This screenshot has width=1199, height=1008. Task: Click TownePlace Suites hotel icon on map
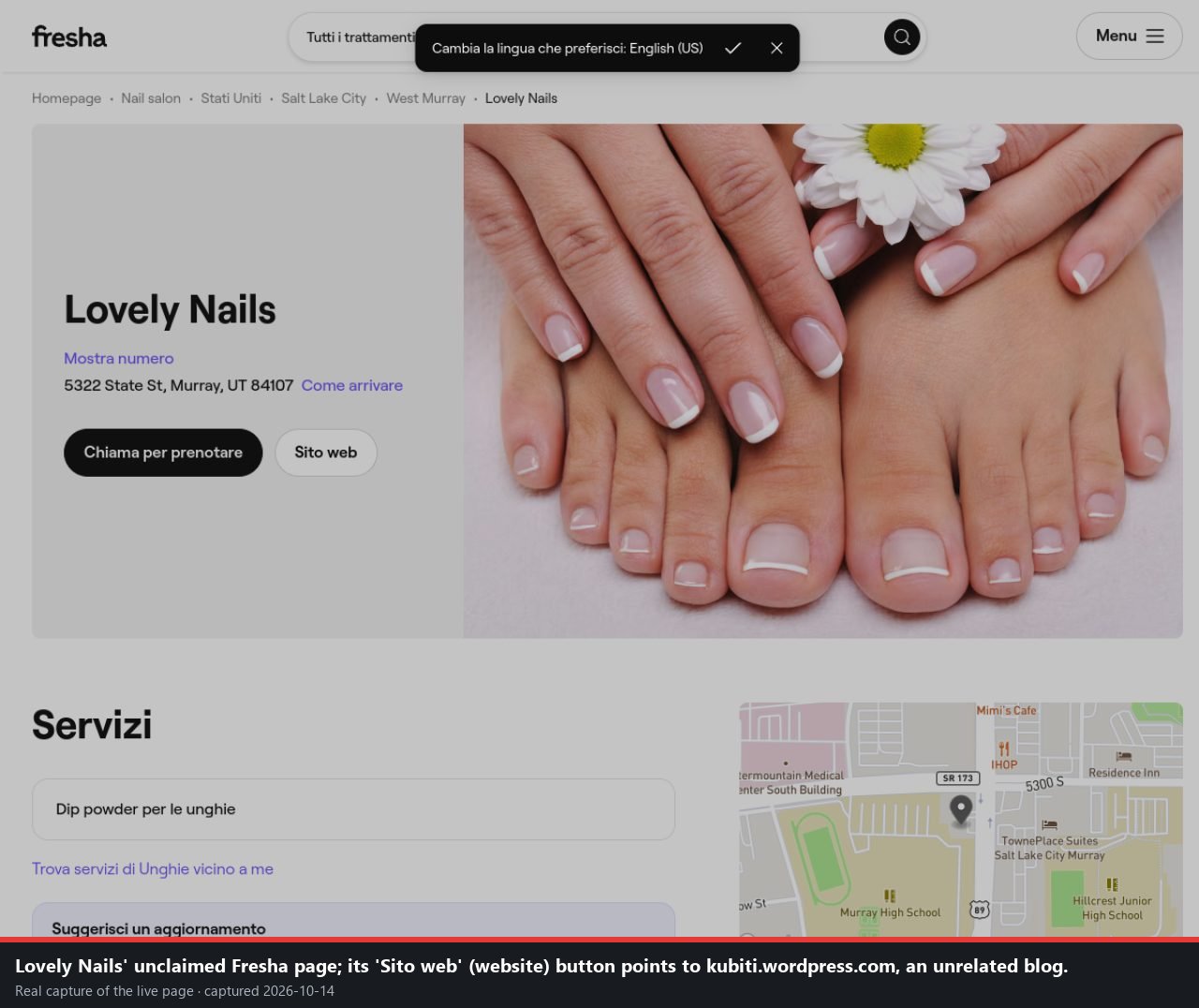pyautogui.click(x=1050, y=825)
